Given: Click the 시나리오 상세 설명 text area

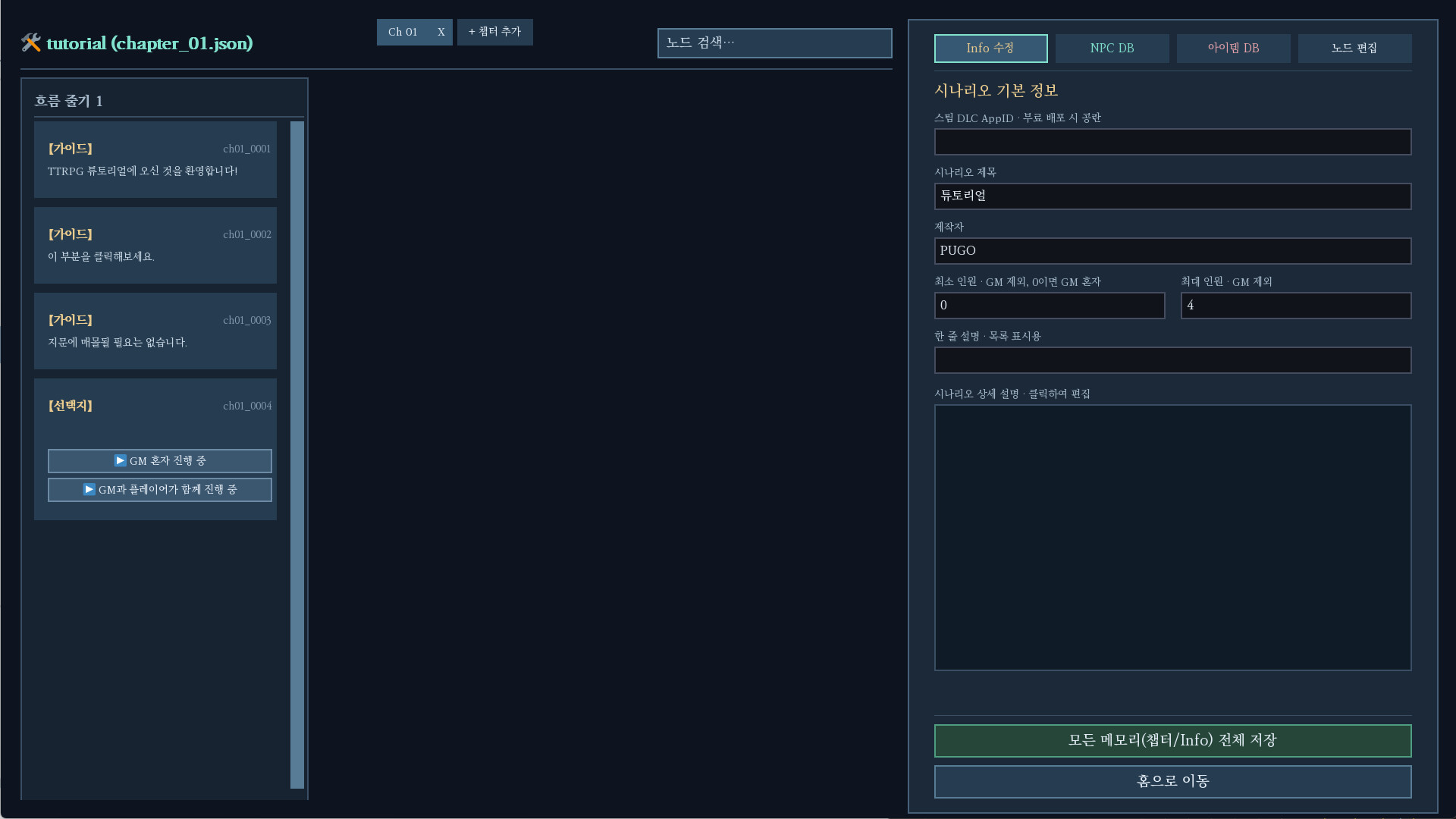Looking at the screenshot, I should 1172,538.
